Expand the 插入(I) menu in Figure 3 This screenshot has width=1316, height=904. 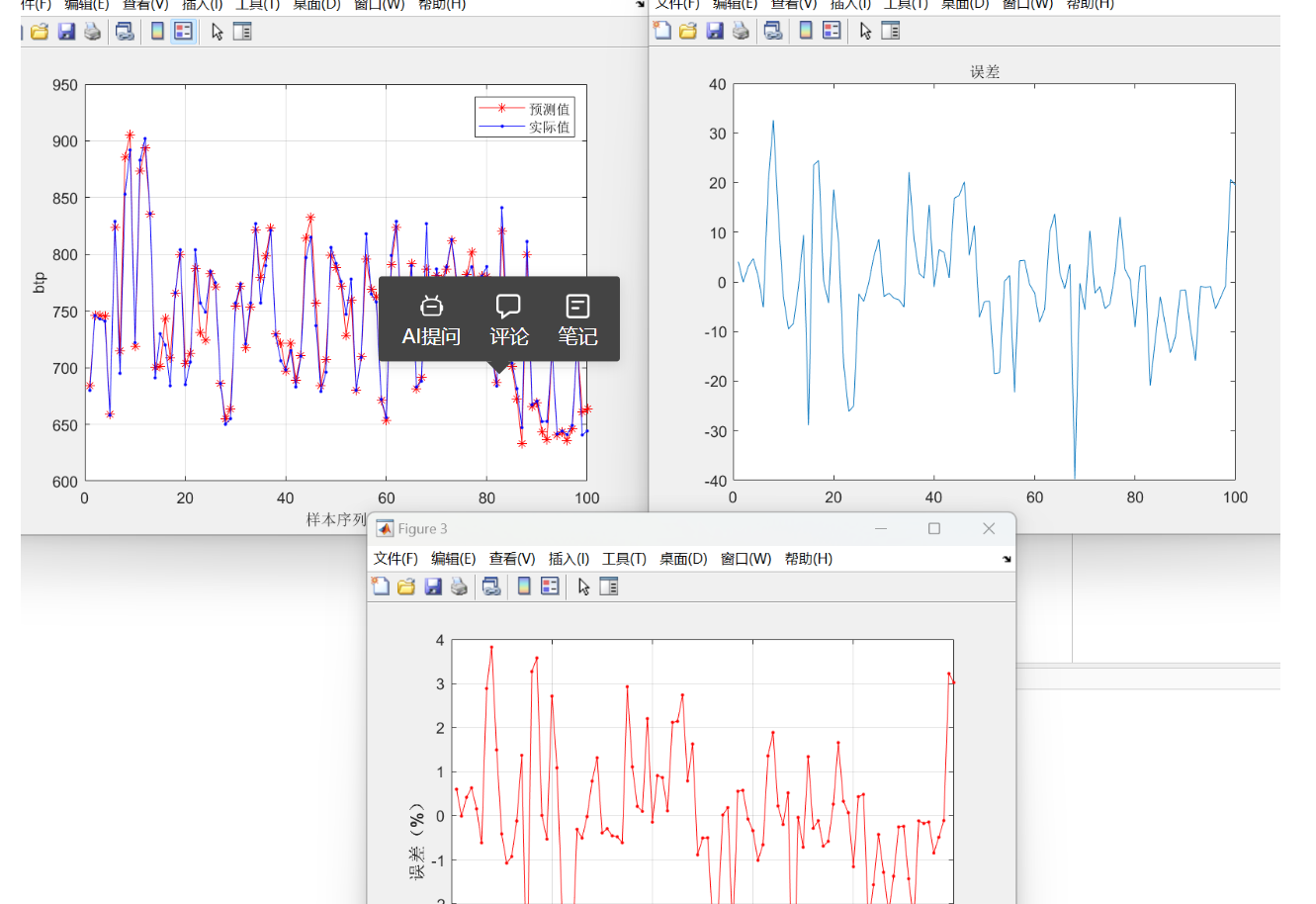pos(569,559)
